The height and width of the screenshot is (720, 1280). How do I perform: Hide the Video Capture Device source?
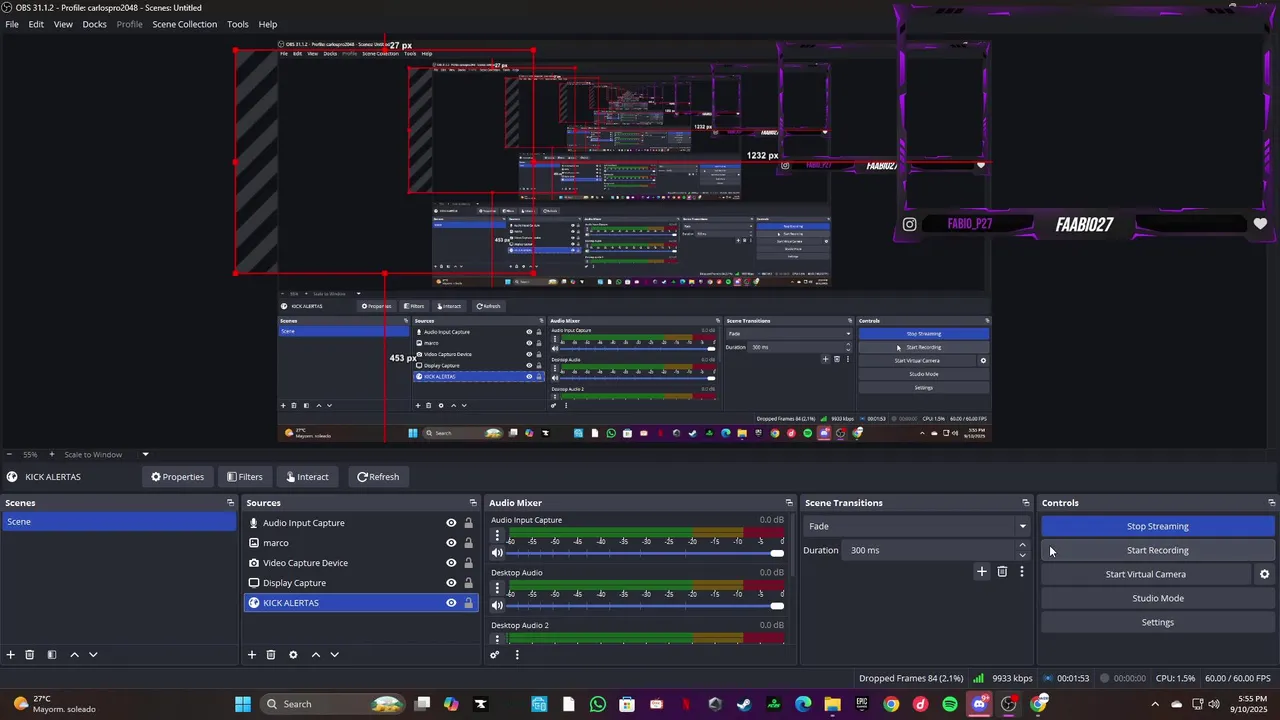click(451, 563)
